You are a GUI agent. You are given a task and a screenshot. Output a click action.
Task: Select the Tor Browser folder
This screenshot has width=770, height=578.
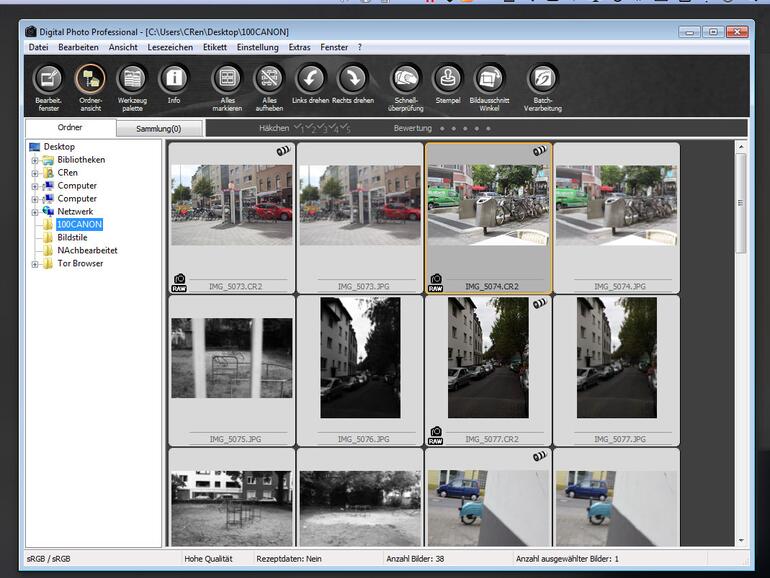(81, 263)
